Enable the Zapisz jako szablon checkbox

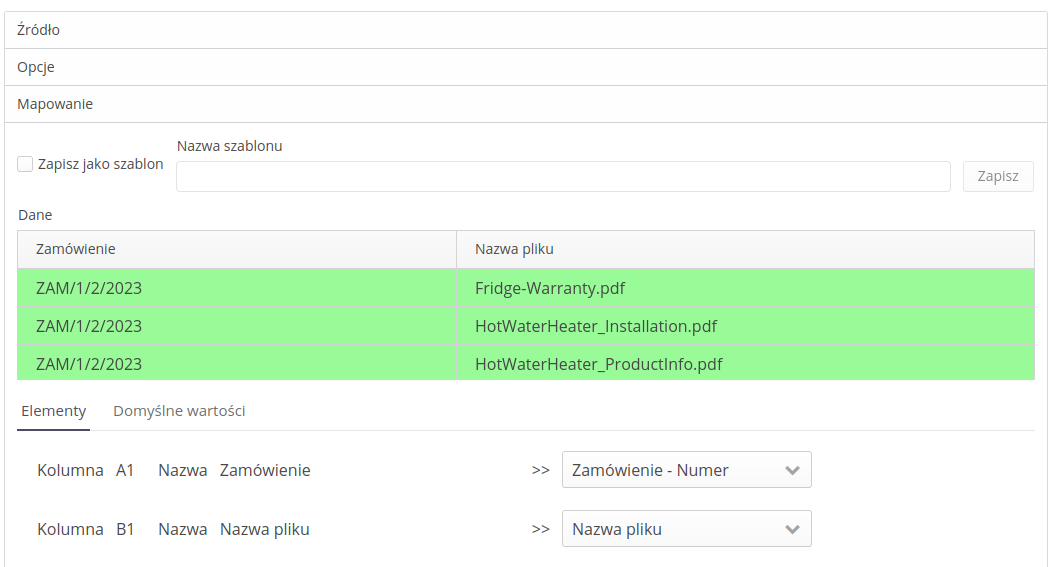[26, 164]
